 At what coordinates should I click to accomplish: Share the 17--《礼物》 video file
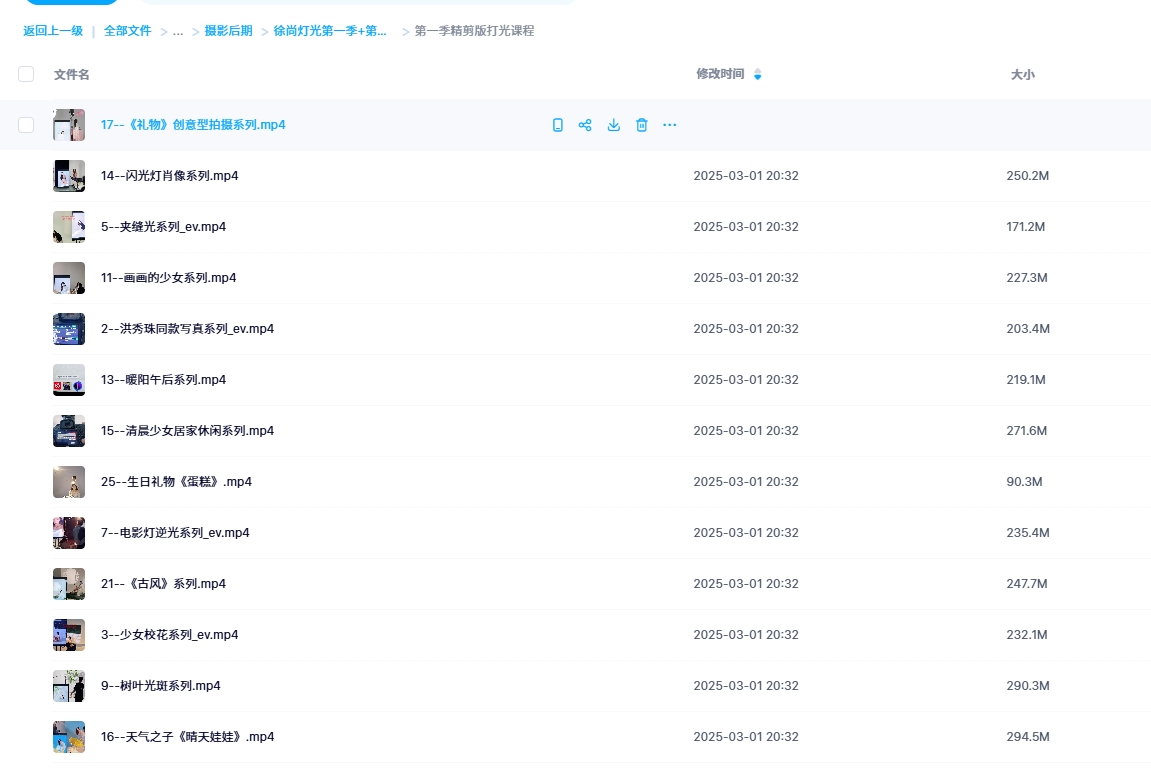point(586,125)
